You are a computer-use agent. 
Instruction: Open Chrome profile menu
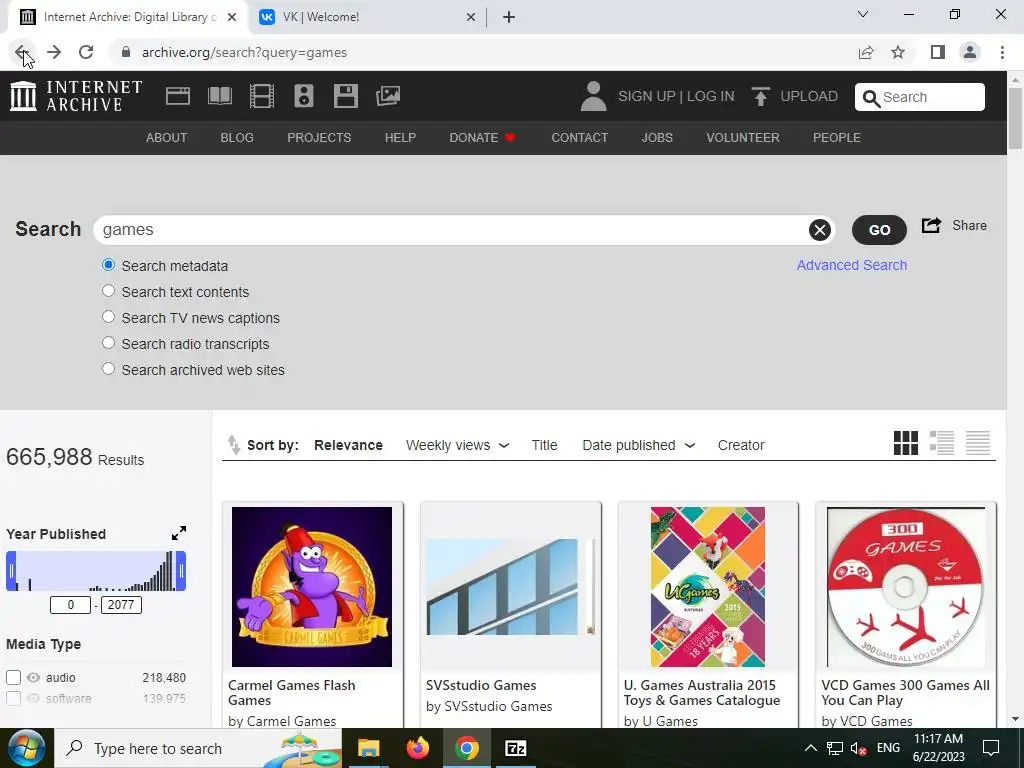970,52
